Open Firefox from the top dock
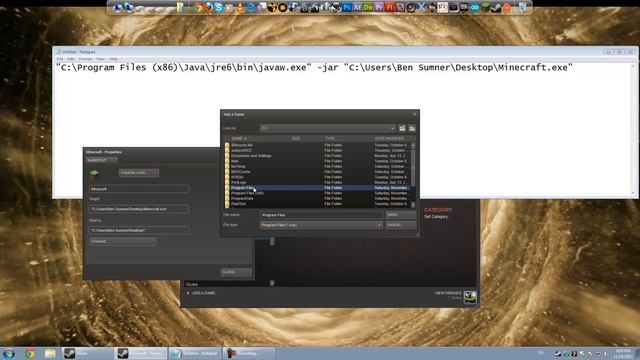The height and width of the screenshot is (360, 640). (x=209, y=7)
